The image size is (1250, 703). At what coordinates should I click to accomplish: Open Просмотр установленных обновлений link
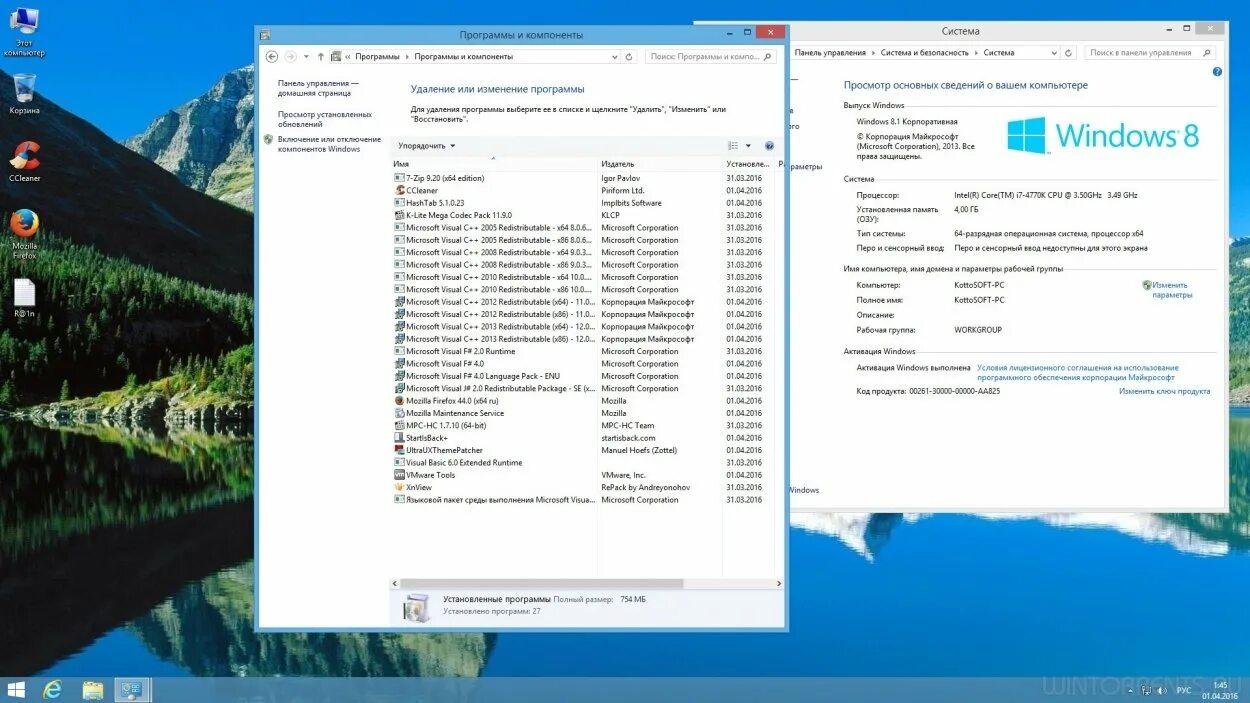(325, 119)
